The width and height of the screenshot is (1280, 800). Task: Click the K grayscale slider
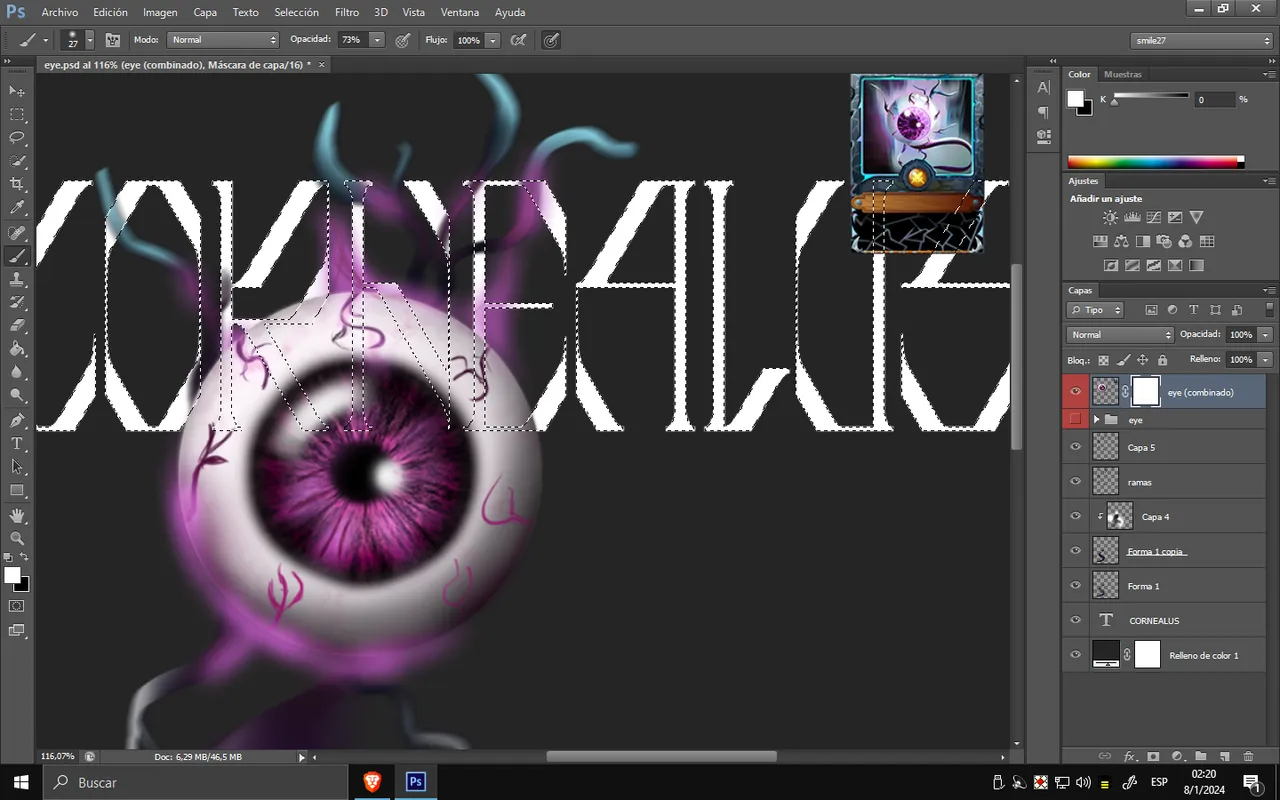click(1151, 98)
